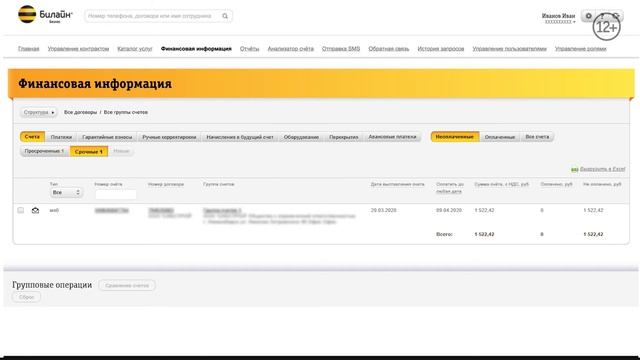Select the Все счета filter tab
Image resolution: width=640 pixels, height=360 pixels.
[x=537, y=137]
